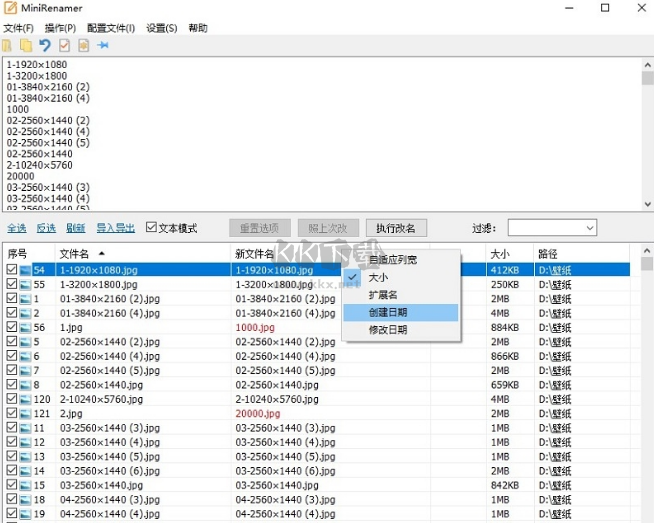Viewport: 654px width, 523px height.
Task: Toggle the 文本模式 checkbox
Action: click(x=152, y=228)
